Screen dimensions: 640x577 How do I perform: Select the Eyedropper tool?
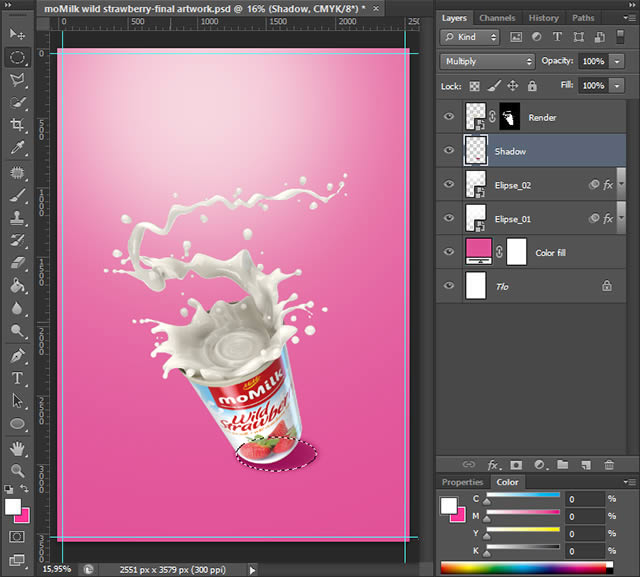pos(17,147)
